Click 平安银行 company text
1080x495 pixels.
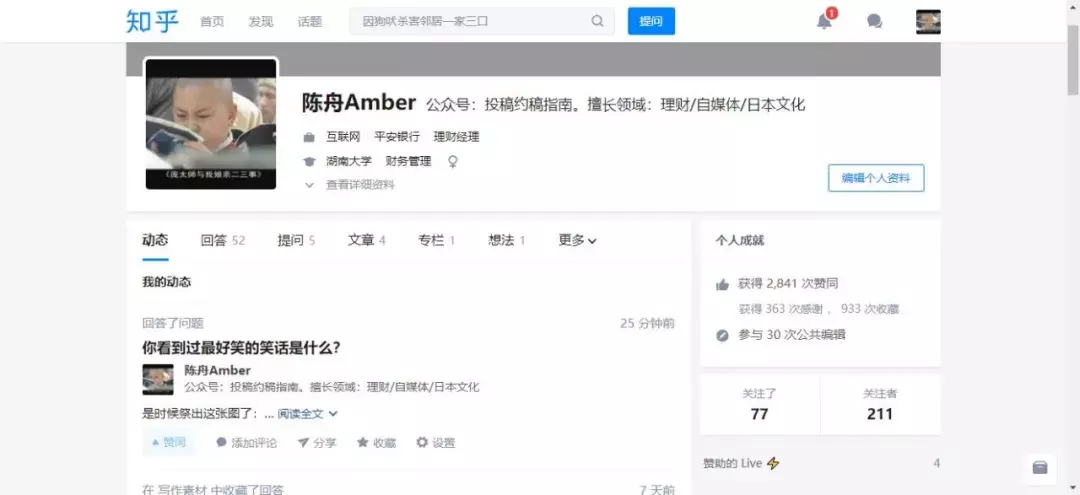[397, 137]
